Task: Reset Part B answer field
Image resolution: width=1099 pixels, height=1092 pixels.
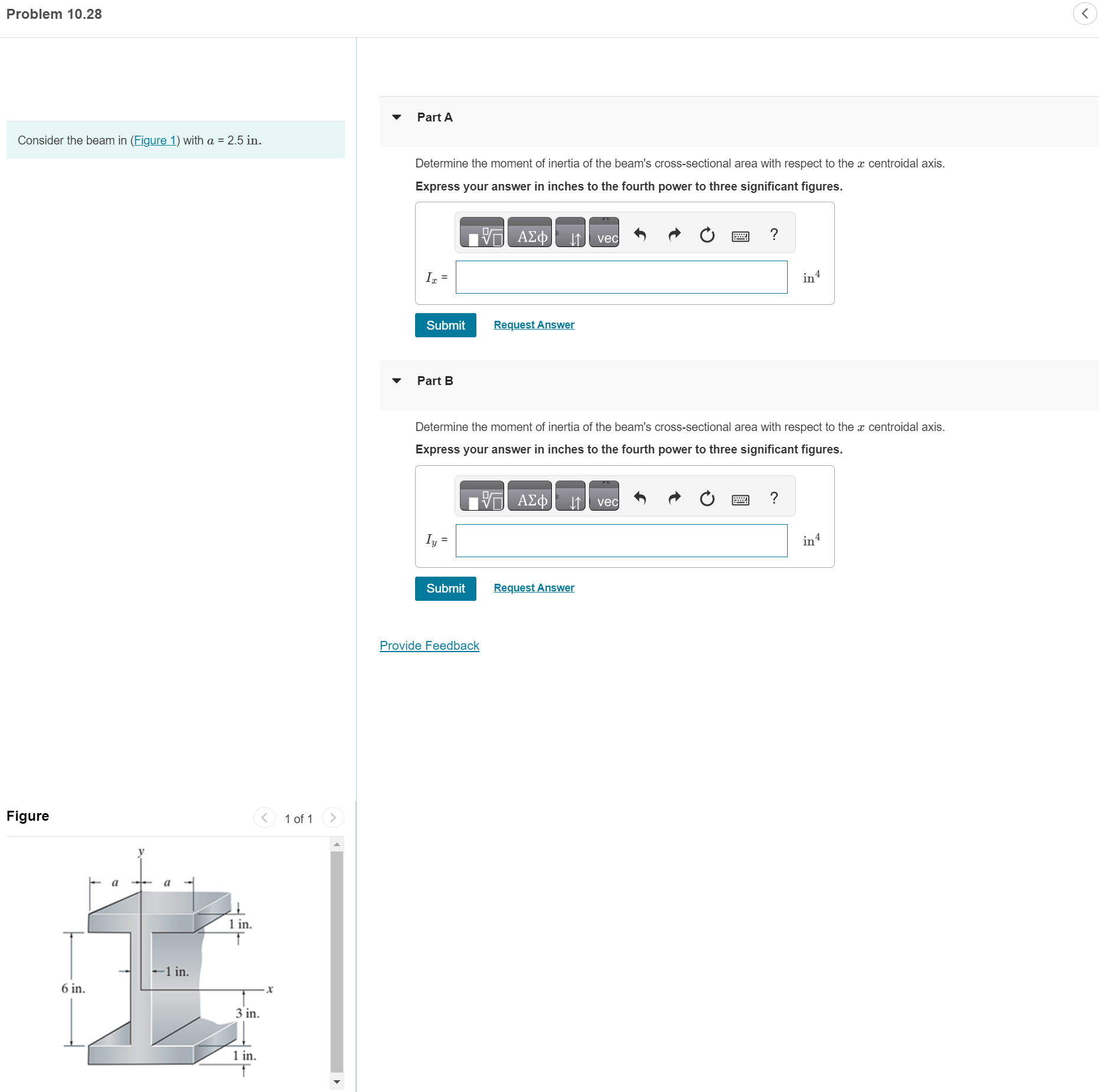Action: point(707,499)
